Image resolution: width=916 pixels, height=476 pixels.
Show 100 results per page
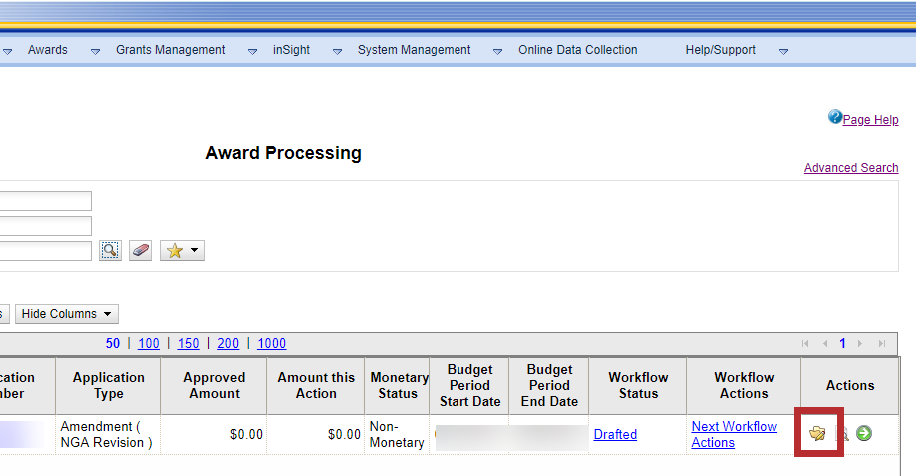[x=149, y=344]
